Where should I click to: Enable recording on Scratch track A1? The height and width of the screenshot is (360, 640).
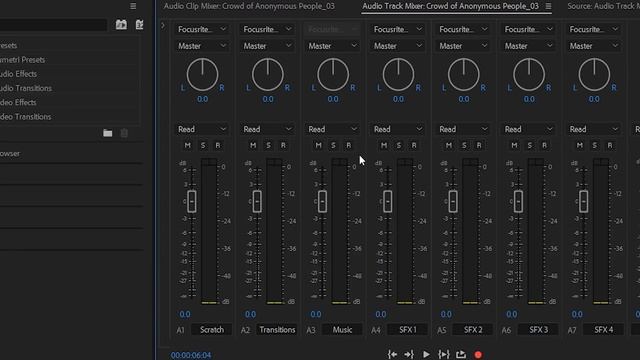click(x=218, y=145)
